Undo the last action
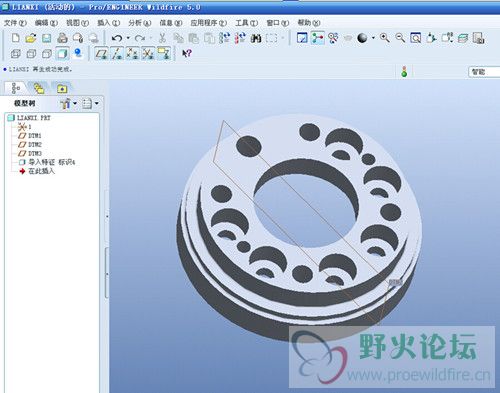The height and width of the screenshot is (393, 500). [x=117, y=38]
